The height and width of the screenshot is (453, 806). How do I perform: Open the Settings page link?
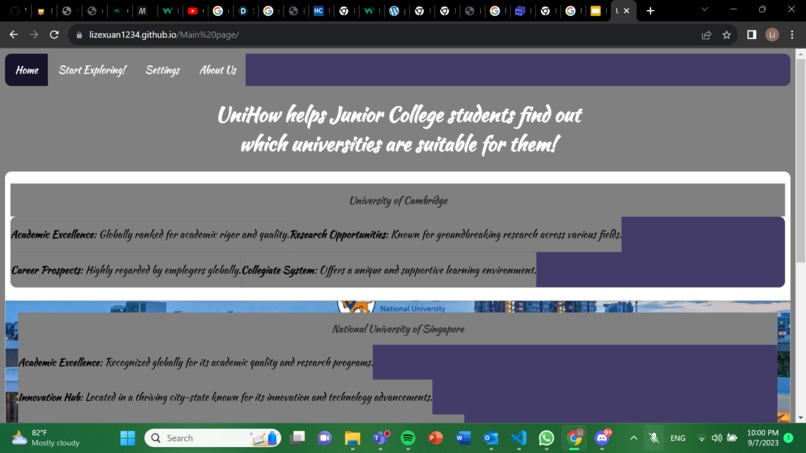(x=162, y=70)
